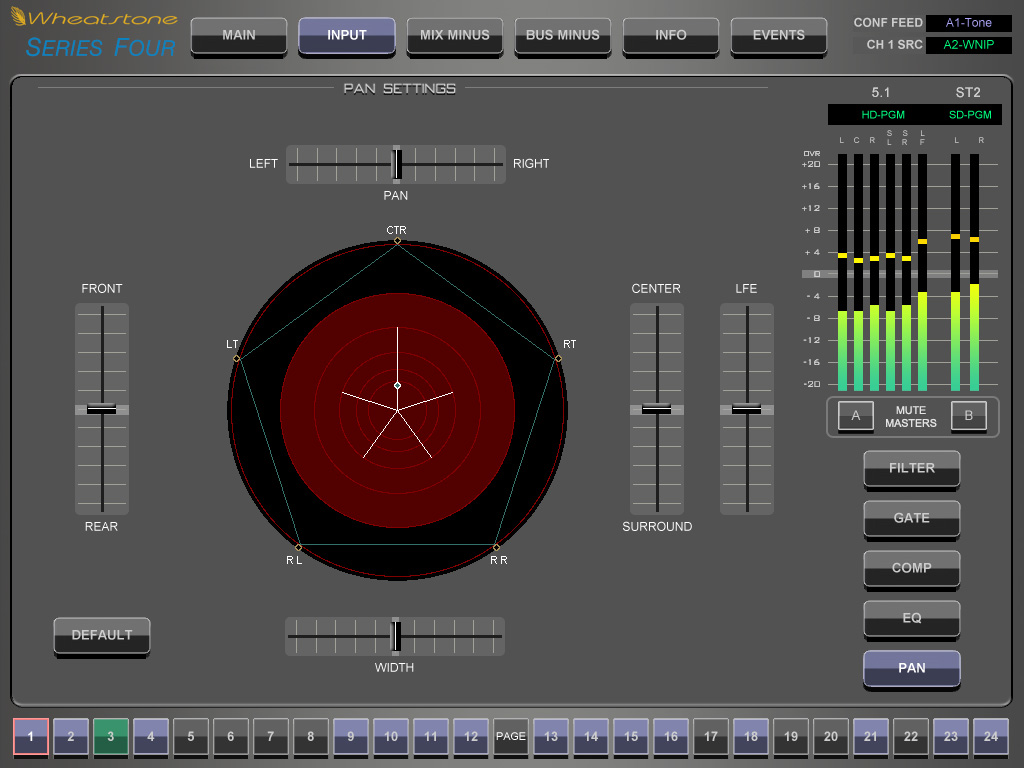Click the HD-PGM meter label
The height and width of the screenshot is (768, 1024).
tap(883, 115)
